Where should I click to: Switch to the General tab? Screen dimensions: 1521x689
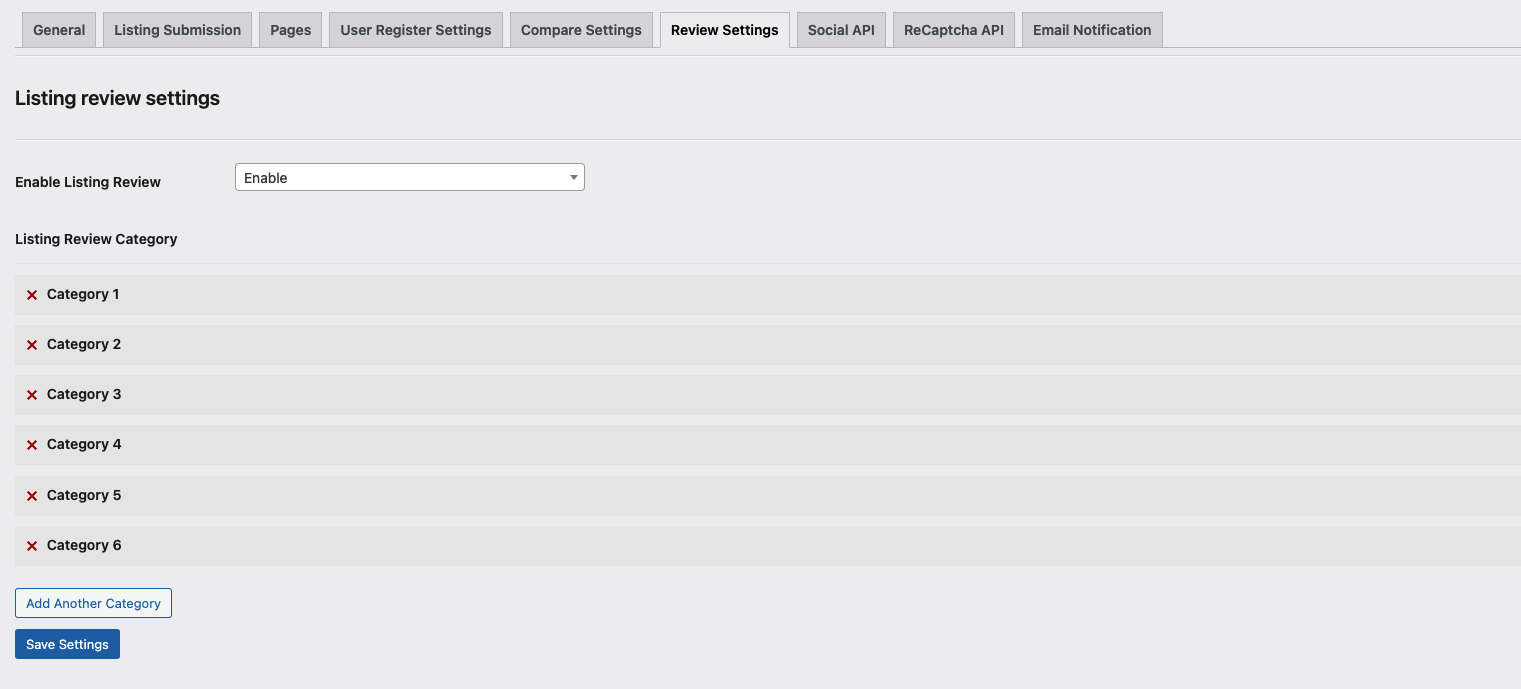59,30
